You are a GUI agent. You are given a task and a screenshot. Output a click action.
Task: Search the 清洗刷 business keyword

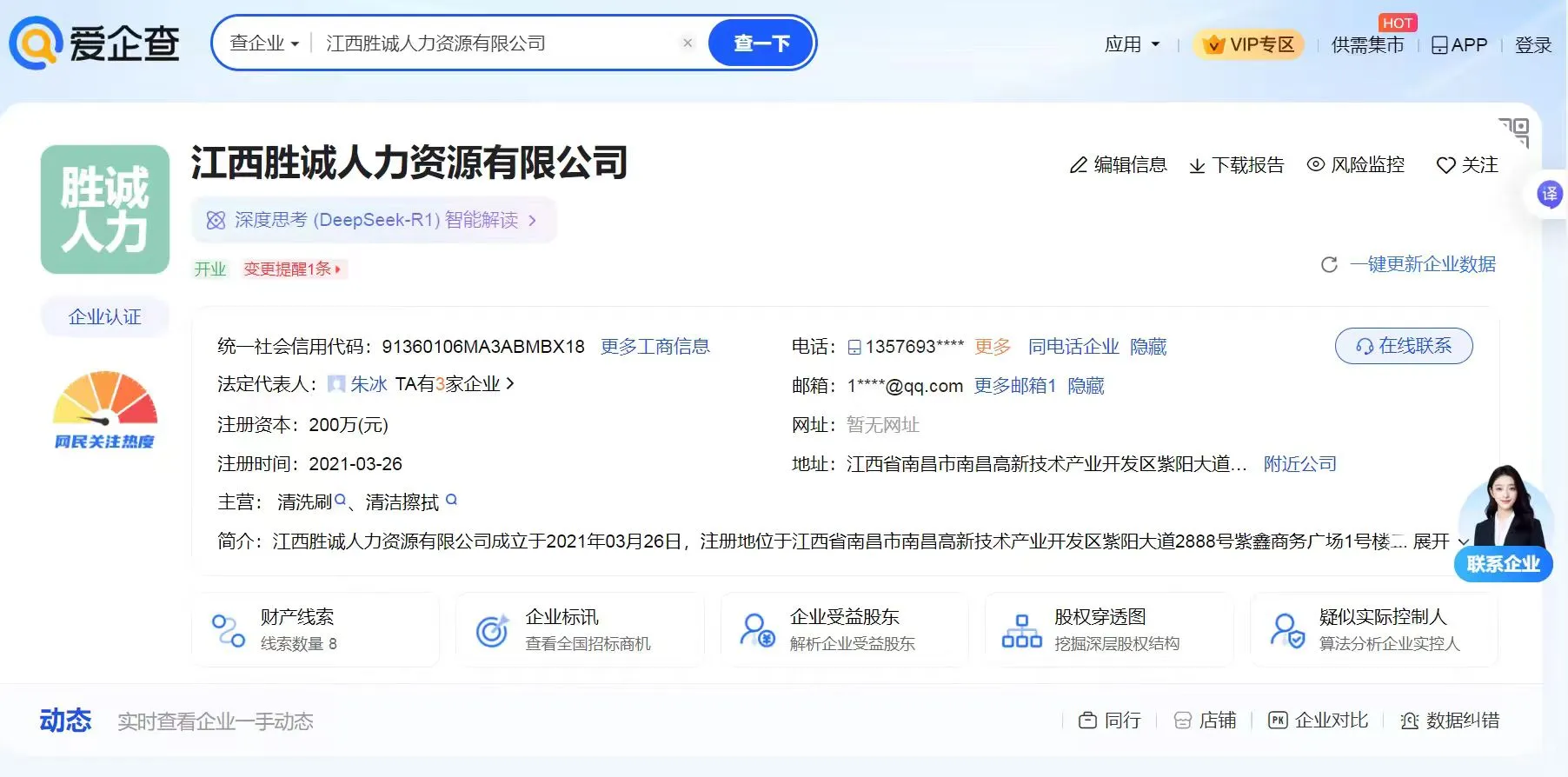click(x=312, y=502)
